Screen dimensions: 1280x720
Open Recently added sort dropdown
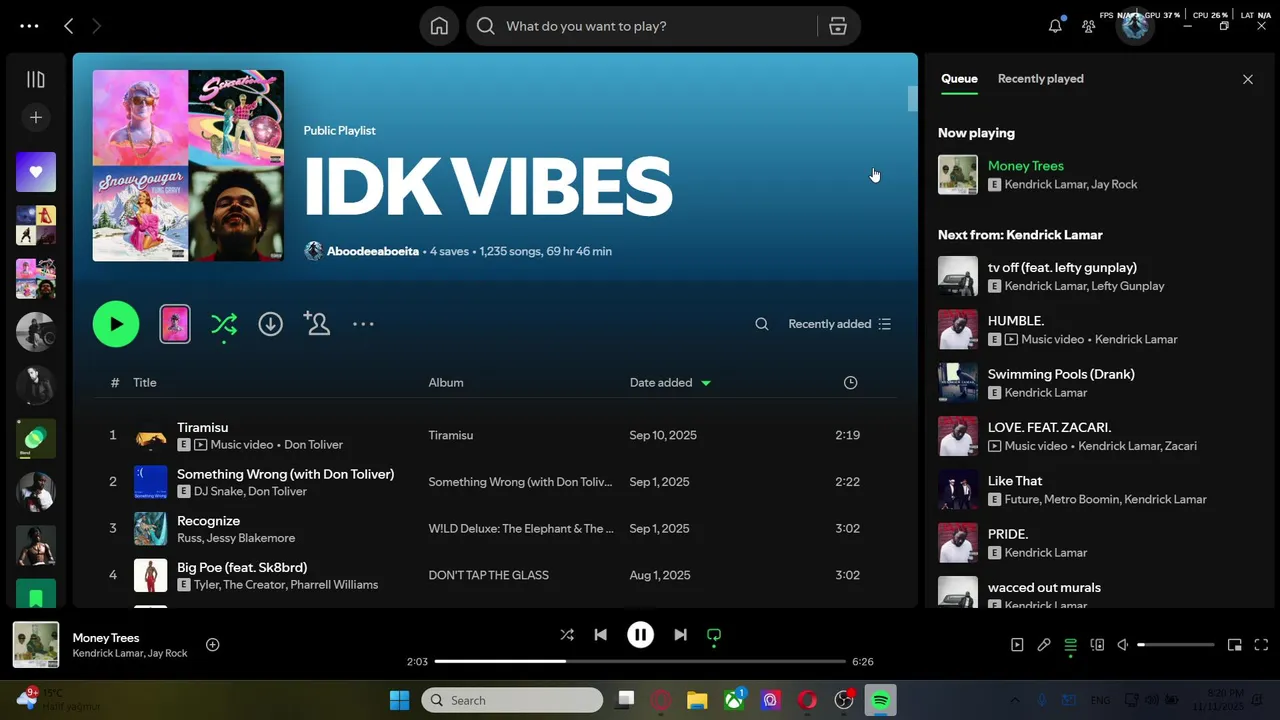pos(839,324)
